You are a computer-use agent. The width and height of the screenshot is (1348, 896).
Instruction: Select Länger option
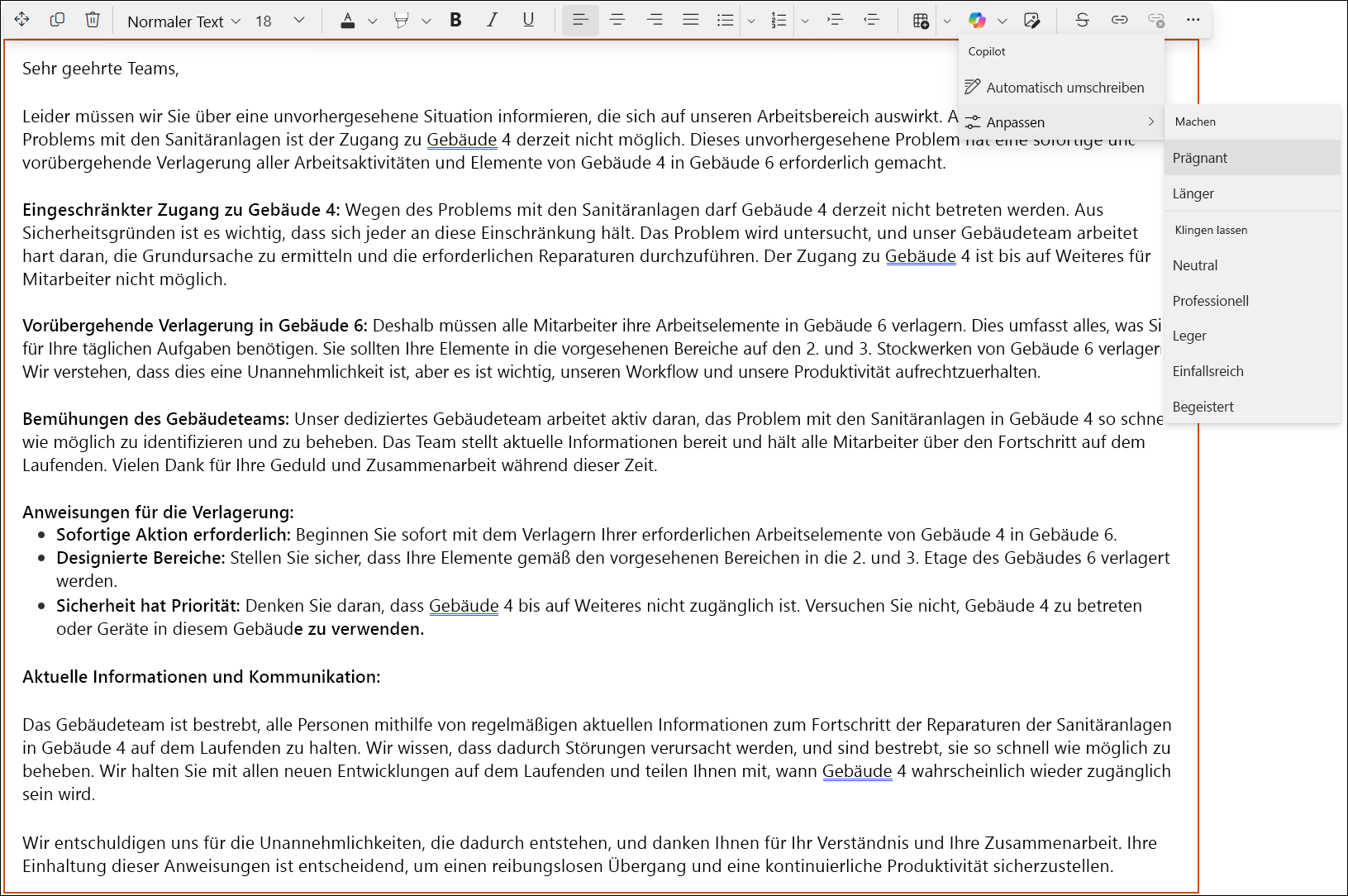[1252, 193]
